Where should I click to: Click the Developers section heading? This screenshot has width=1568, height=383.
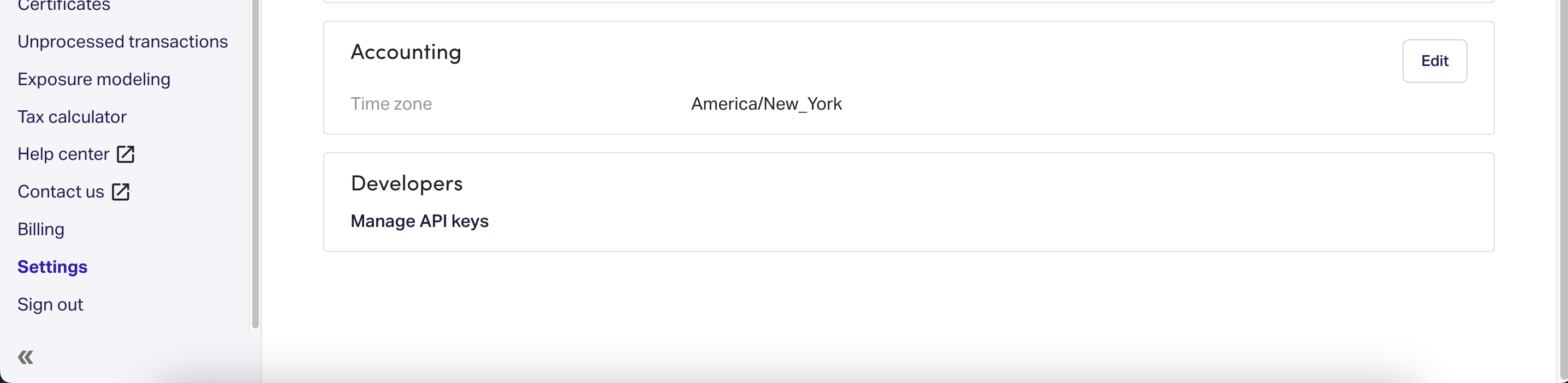[406, 183]
